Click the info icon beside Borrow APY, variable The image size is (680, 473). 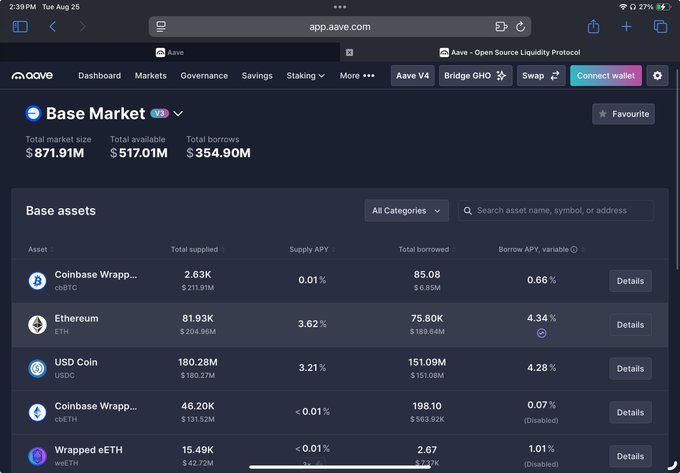coord(574,249)
